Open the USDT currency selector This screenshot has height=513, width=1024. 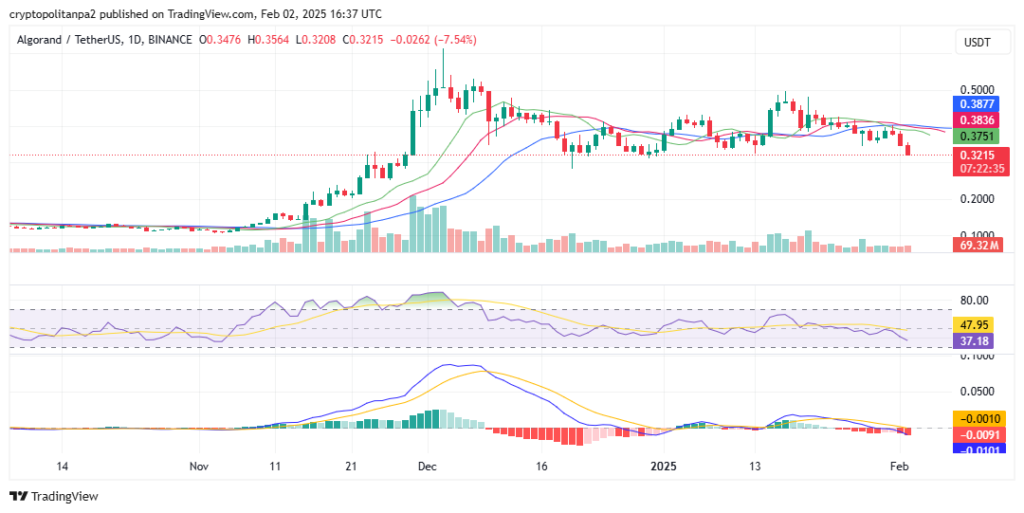pyautogui.click(x=977, y=42)
